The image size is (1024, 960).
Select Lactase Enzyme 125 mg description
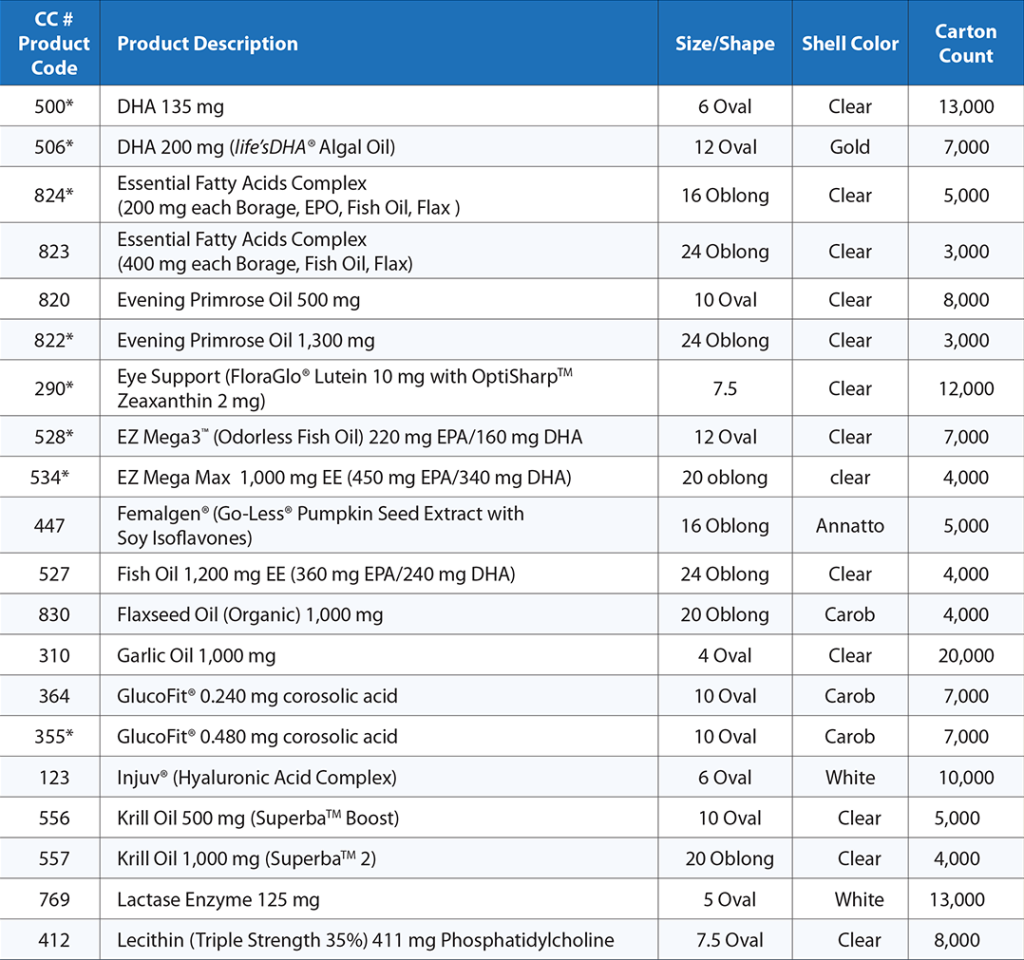point(218,900)
